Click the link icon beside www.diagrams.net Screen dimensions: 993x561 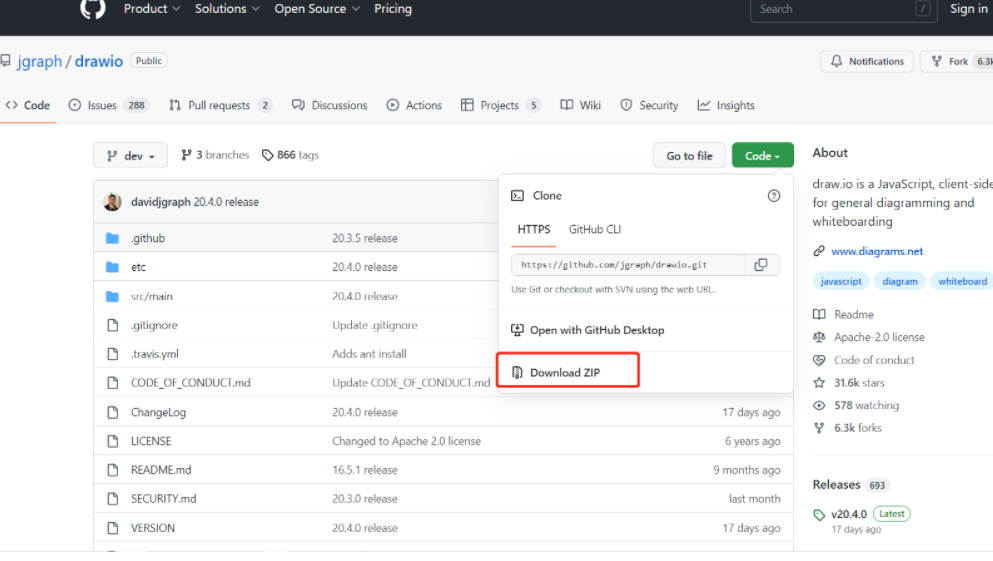click(x=819, y=251)
